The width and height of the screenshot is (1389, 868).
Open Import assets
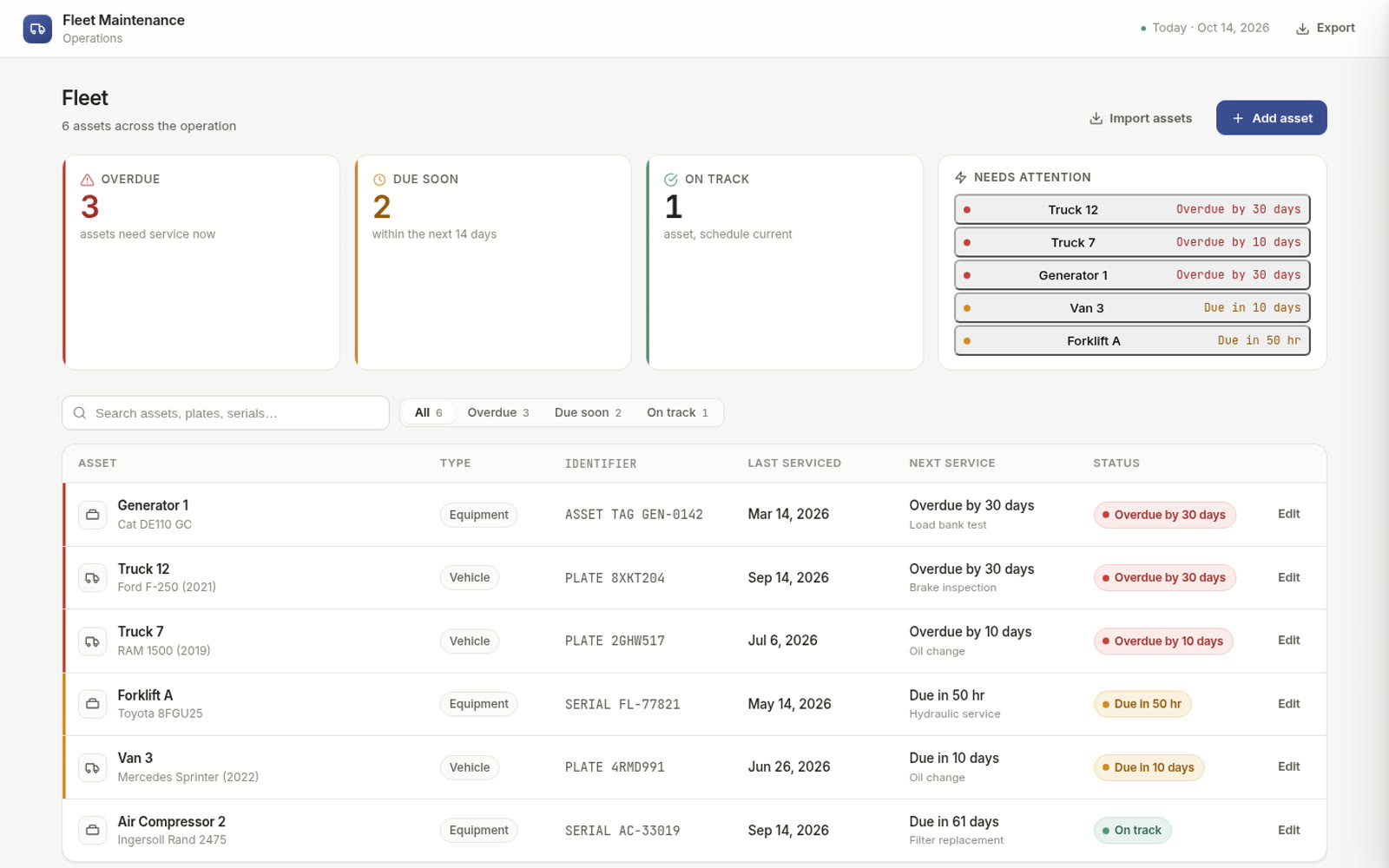coord(1141,118)
